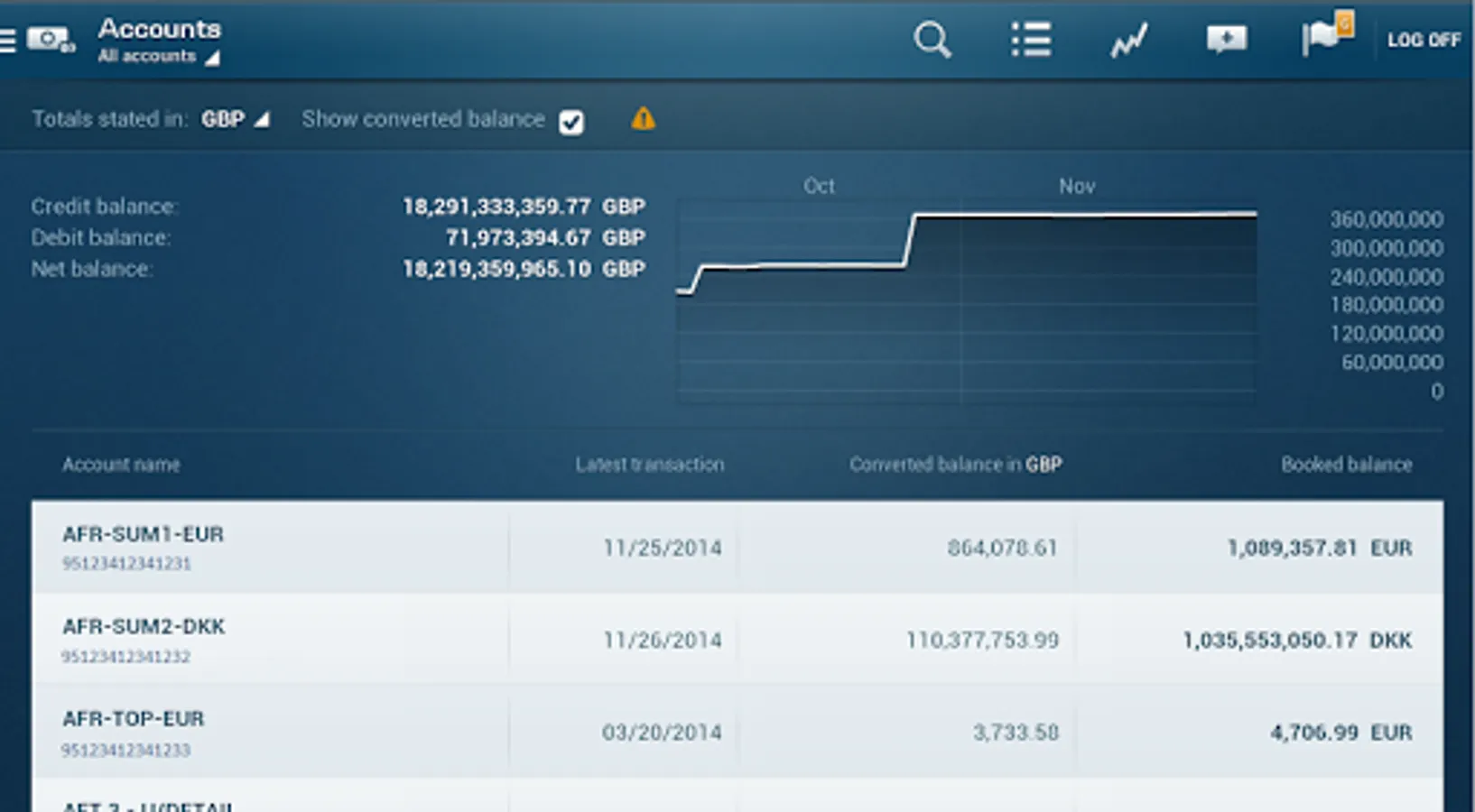Click booked balance 1,035,553,050.17 DKK
Viewport: 1475px width, 812px height.
coord(1297,640)
